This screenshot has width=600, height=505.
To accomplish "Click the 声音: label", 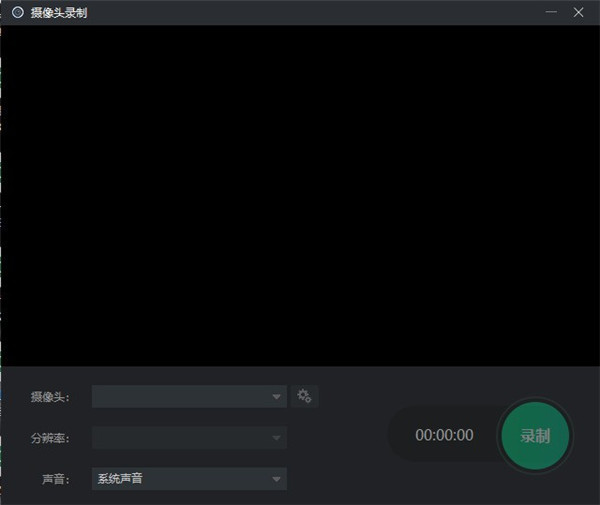I will [x=54, y=479].
